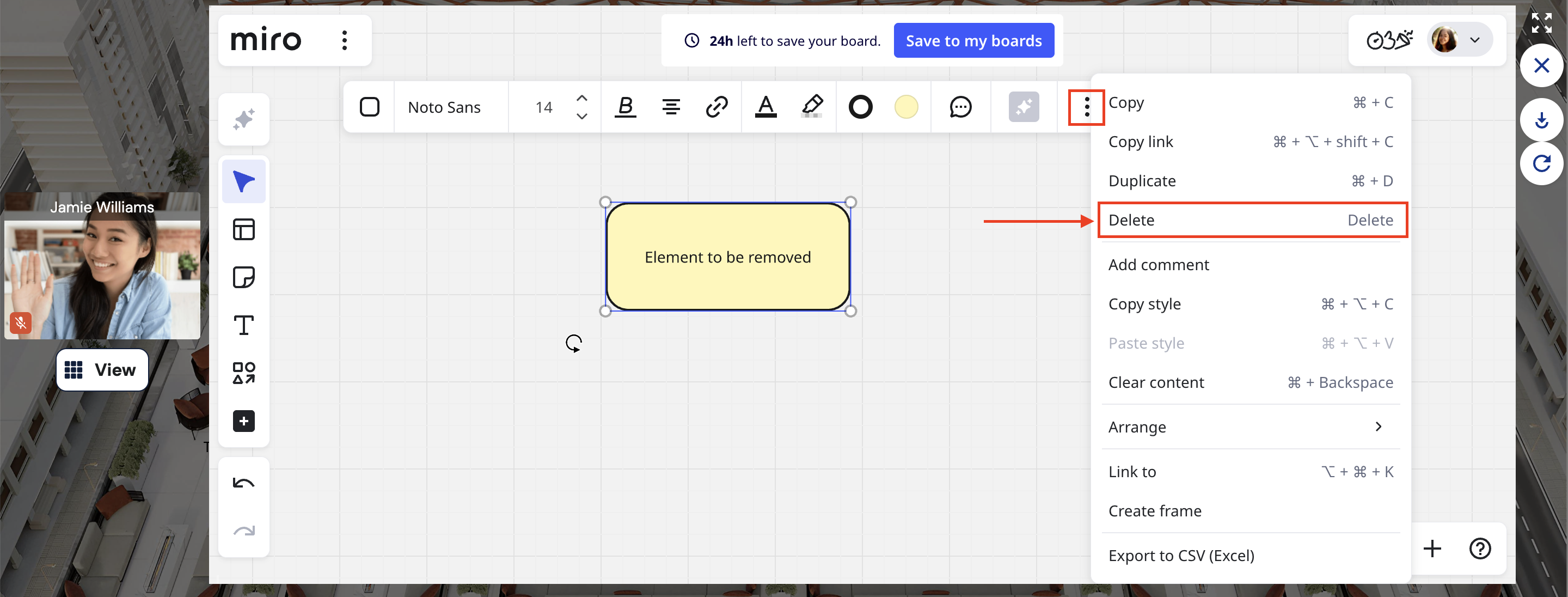This screenshot has height=597, width=1568.
Task: Click the templates layout icon
Action: click(243, 230)
